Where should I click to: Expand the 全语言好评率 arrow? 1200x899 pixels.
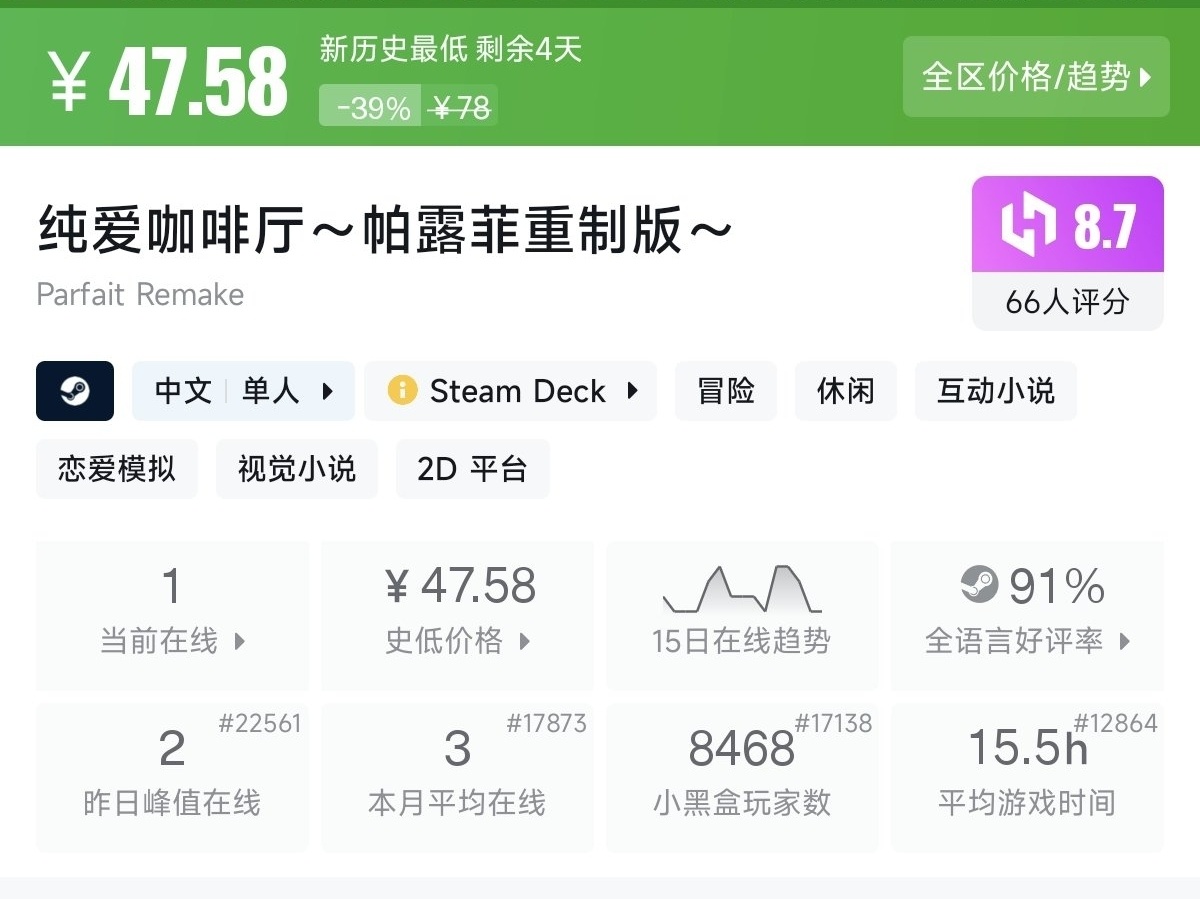1124,642
